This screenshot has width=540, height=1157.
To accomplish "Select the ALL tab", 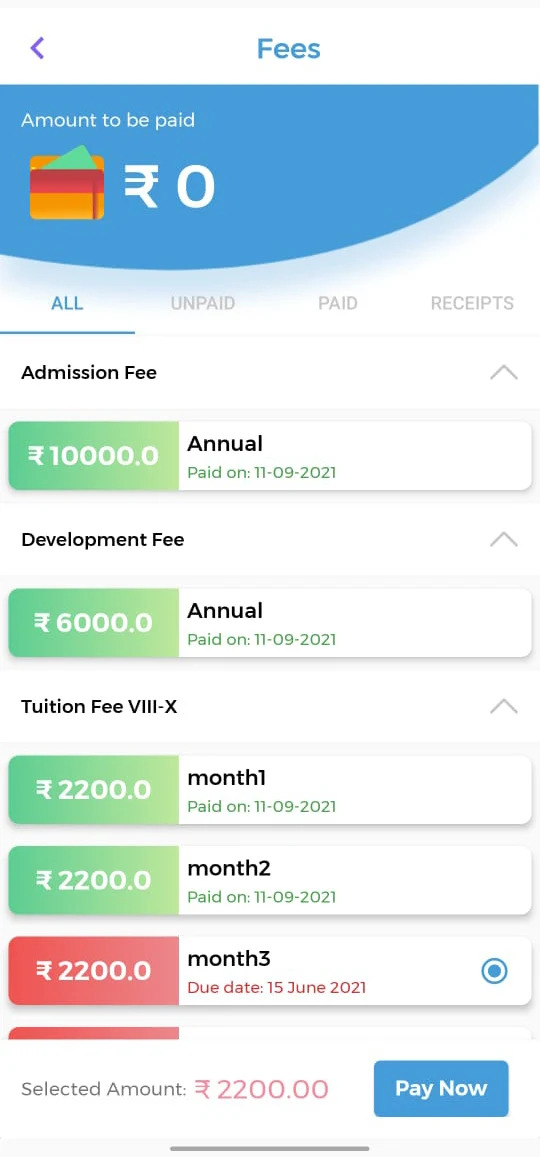I will click(x=67, y=303).
